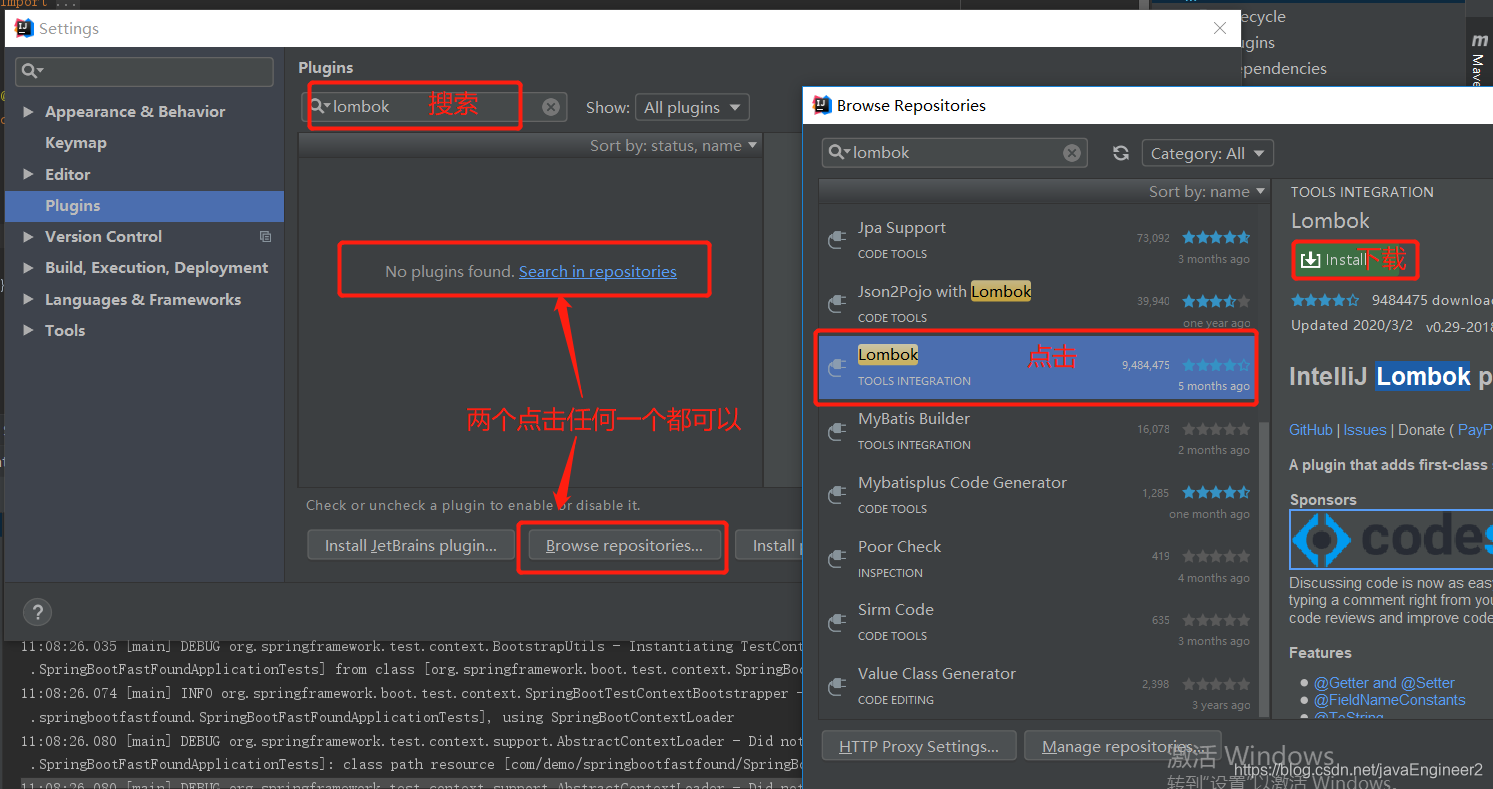Select Json2Pojo with Lombok plugin row

click(x=1037, y=304)
